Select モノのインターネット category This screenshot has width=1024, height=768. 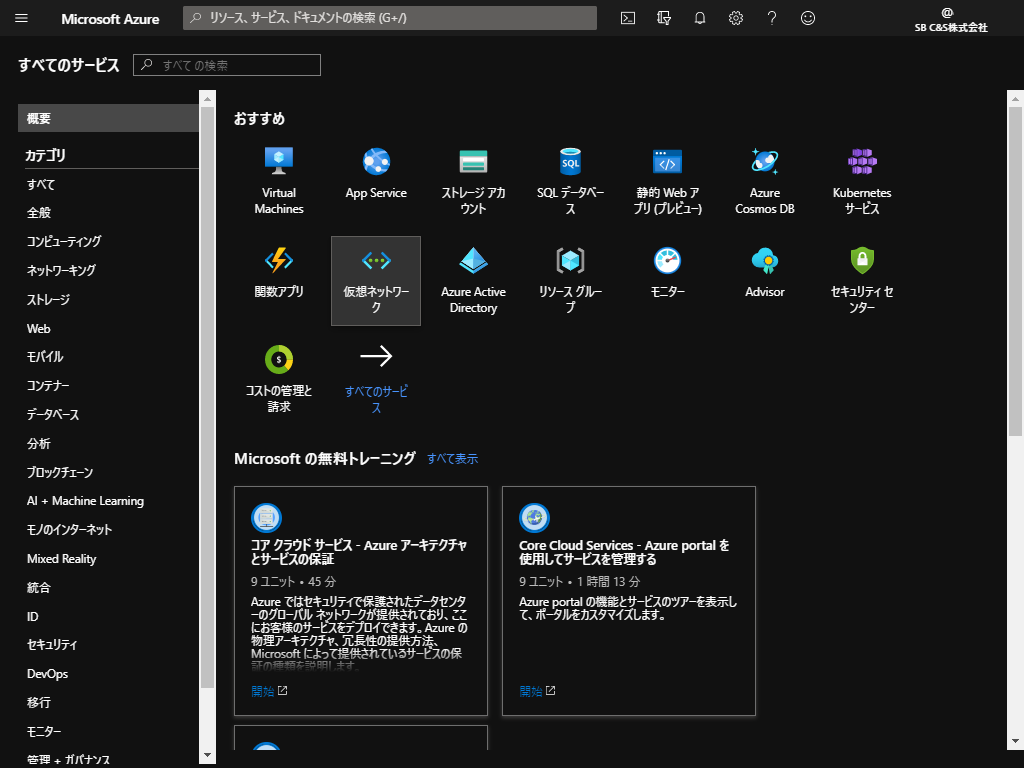[69, 530]
